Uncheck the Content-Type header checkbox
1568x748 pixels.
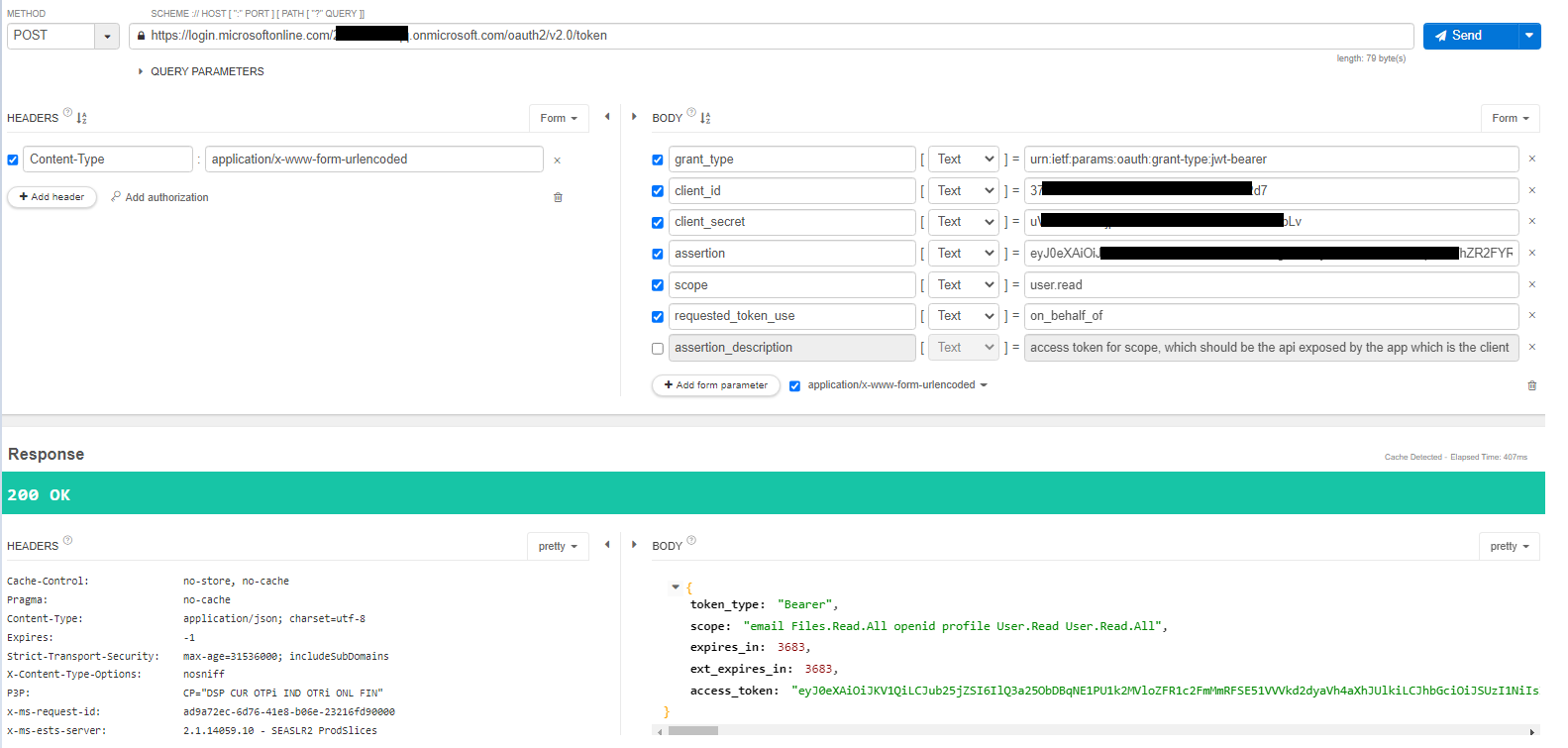point(13,160)
